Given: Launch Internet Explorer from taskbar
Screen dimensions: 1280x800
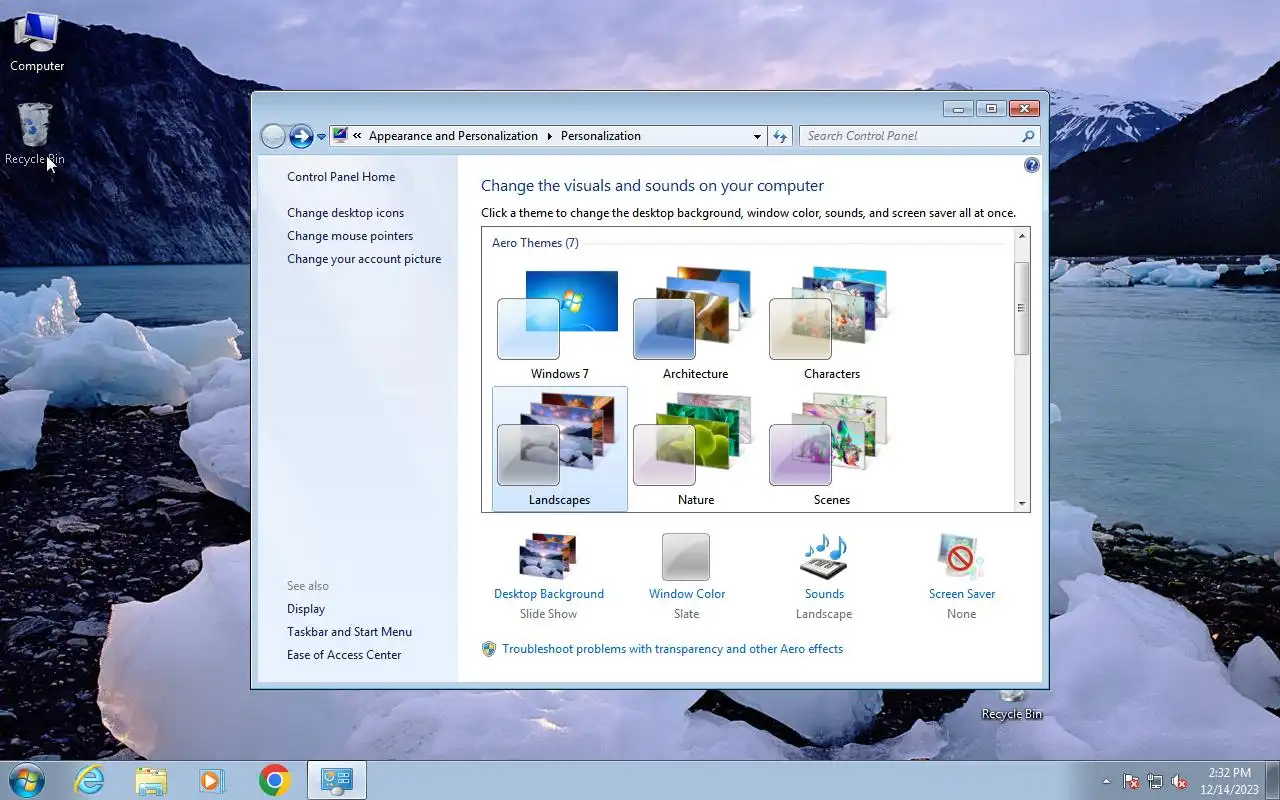Looking at the screenshot, I should 89,780.
